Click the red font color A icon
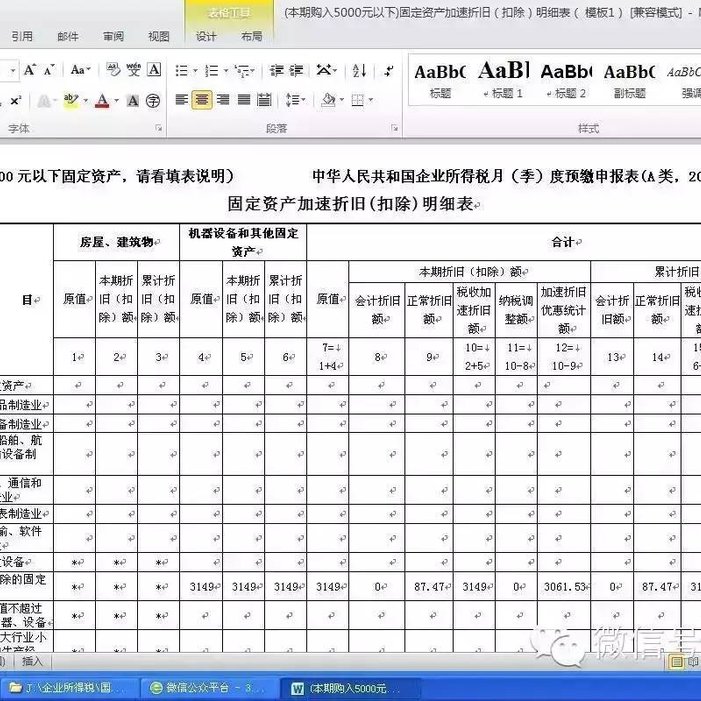This screenshot has width=701, height=701. coord(102,101)
